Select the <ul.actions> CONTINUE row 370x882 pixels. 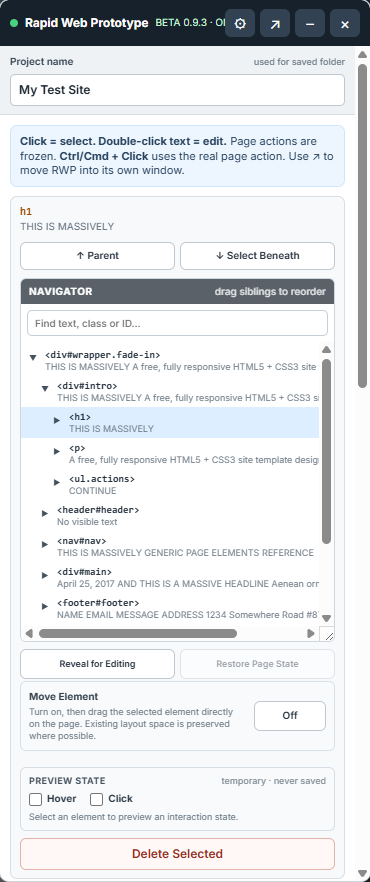coord(170,484)
